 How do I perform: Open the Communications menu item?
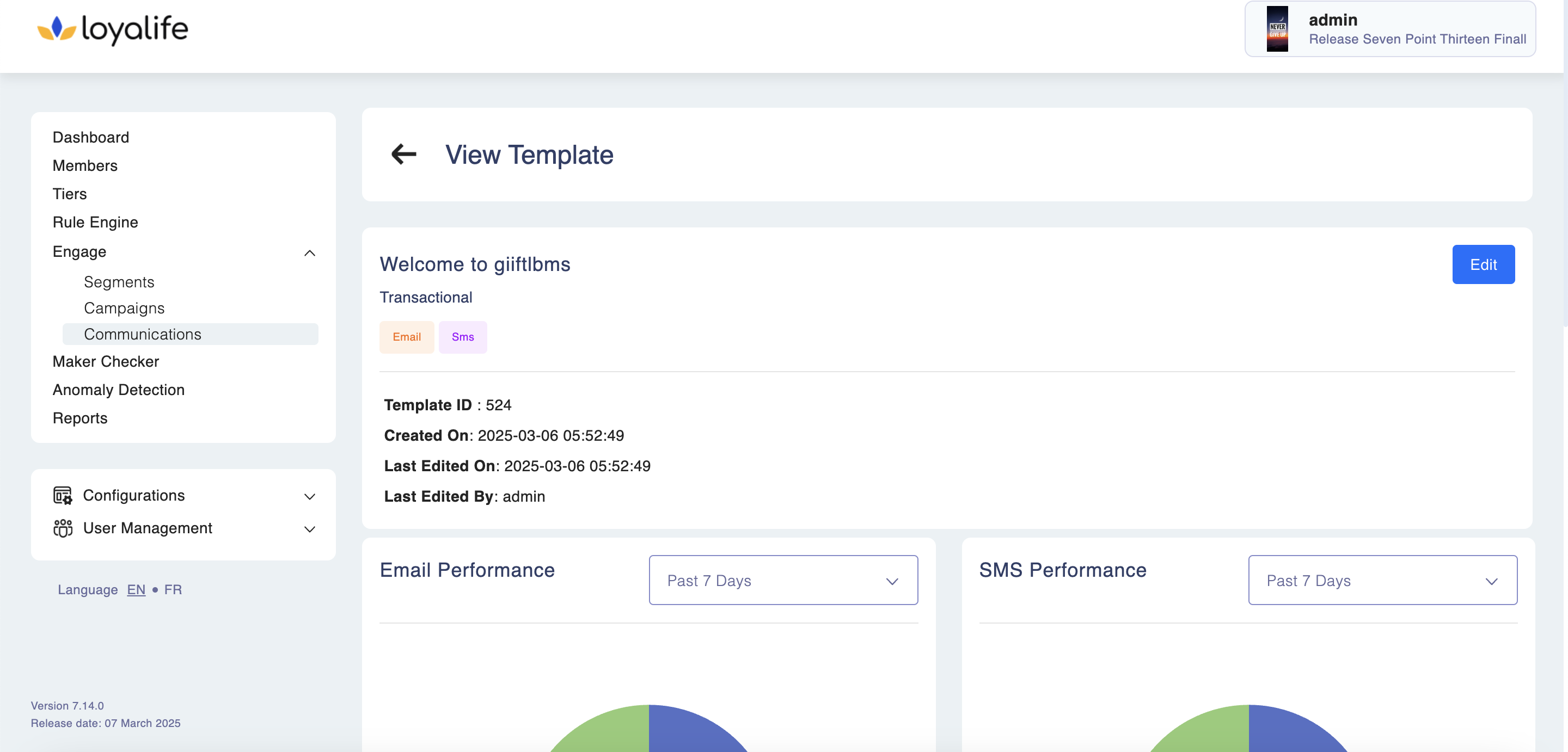tap(143, 334)
